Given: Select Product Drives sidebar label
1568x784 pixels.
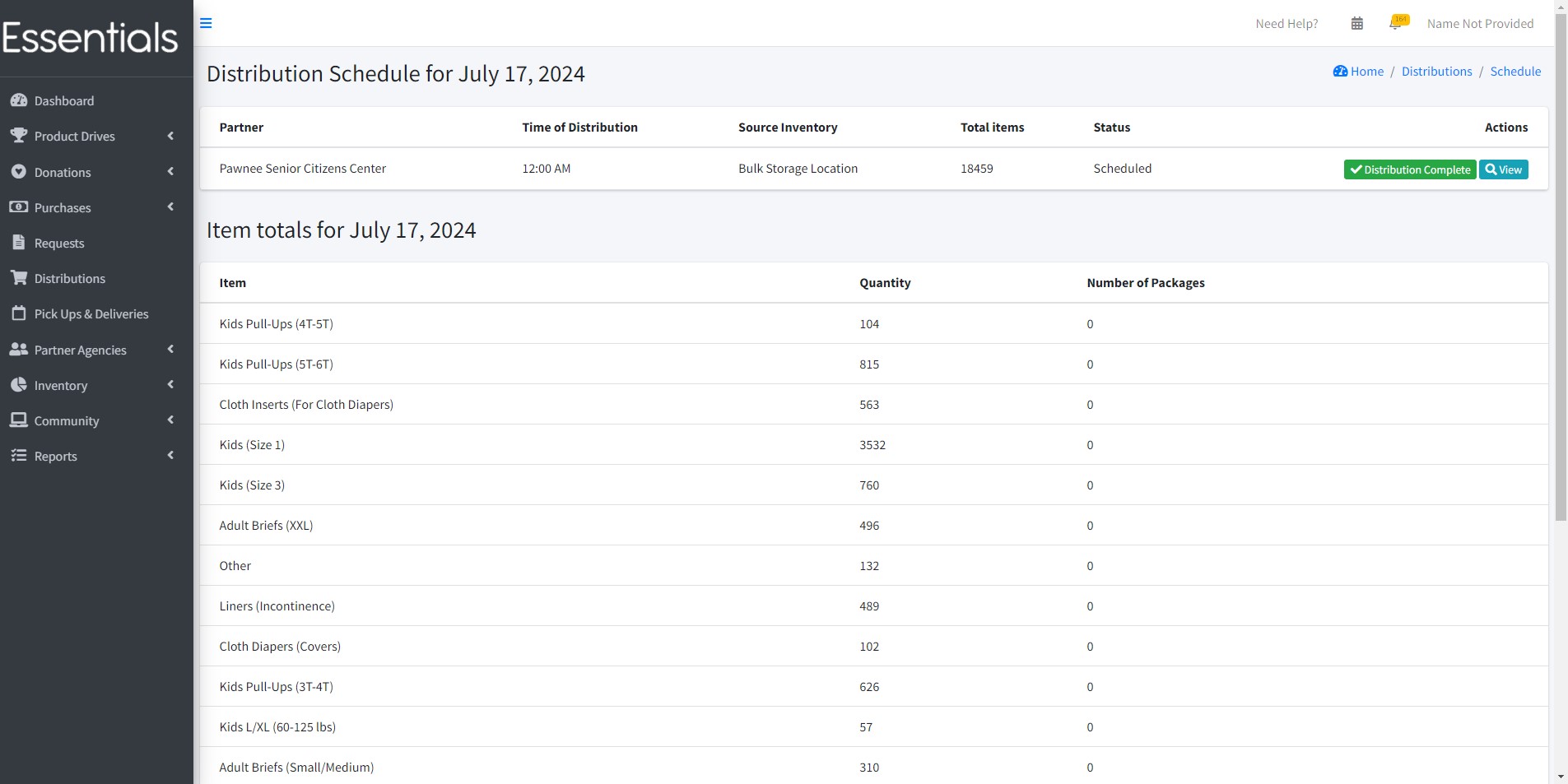Looking at the screenshot, I should 74,137.
